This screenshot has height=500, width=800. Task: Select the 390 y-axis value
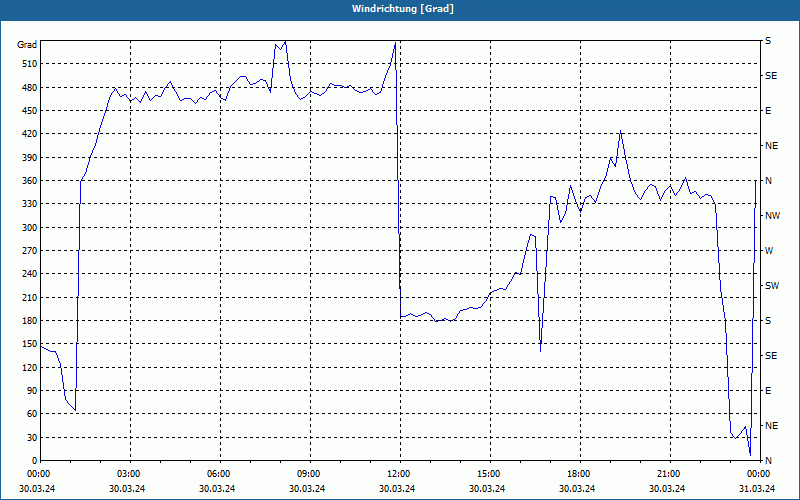coord(30,157)
